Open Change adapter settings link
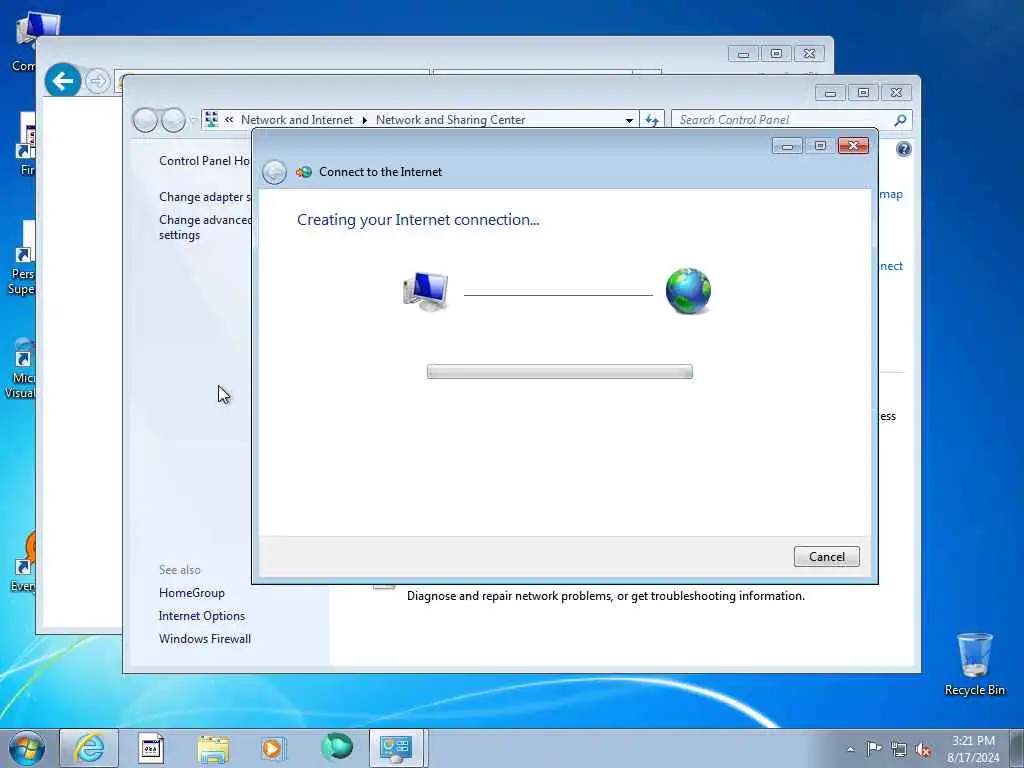This screenshot has height=768, width=1024. click(205, 197)
